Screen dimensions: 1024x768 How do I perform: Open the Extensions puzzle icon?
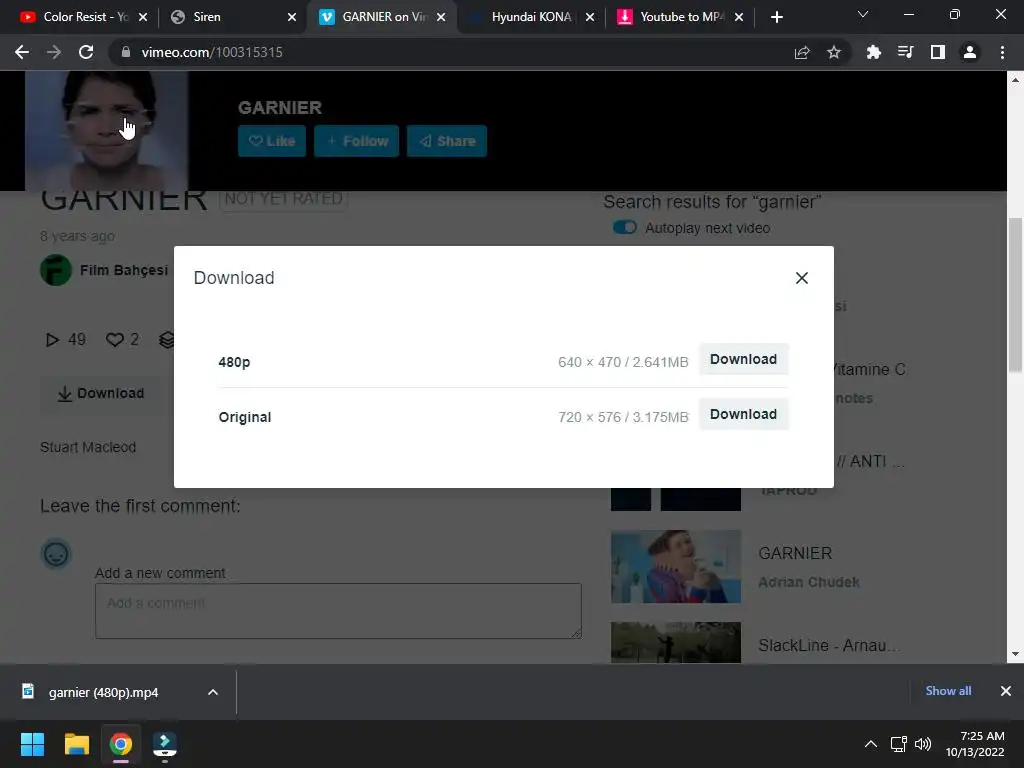(874, 52)
